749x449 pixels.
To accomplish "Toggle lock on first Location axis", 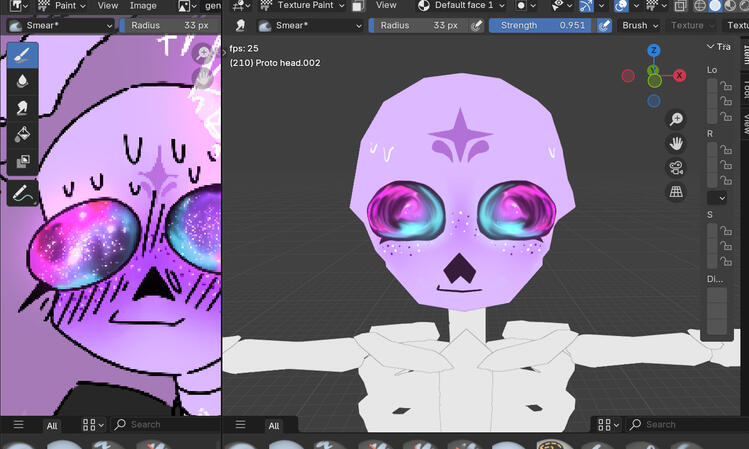I will point(726,86).
